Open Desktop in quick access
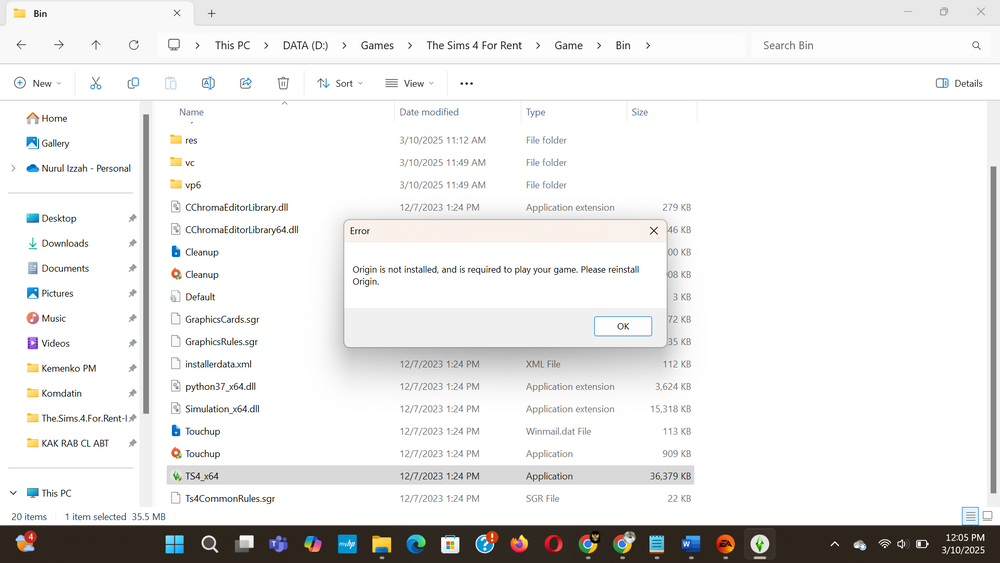Image resolution: width=1000 pixels, height=563 pixels. [52, 218]
